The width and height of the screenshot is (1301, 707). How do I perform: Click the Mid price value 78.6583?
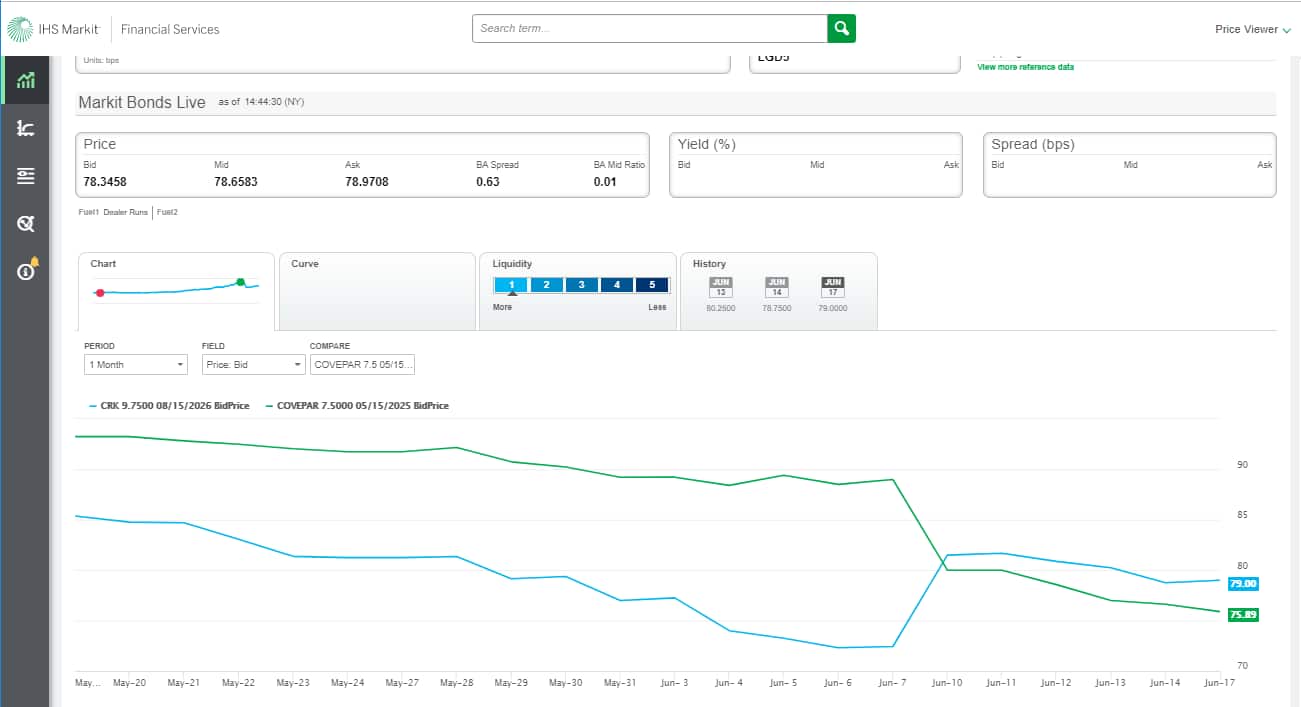click(x=236, y=182)
